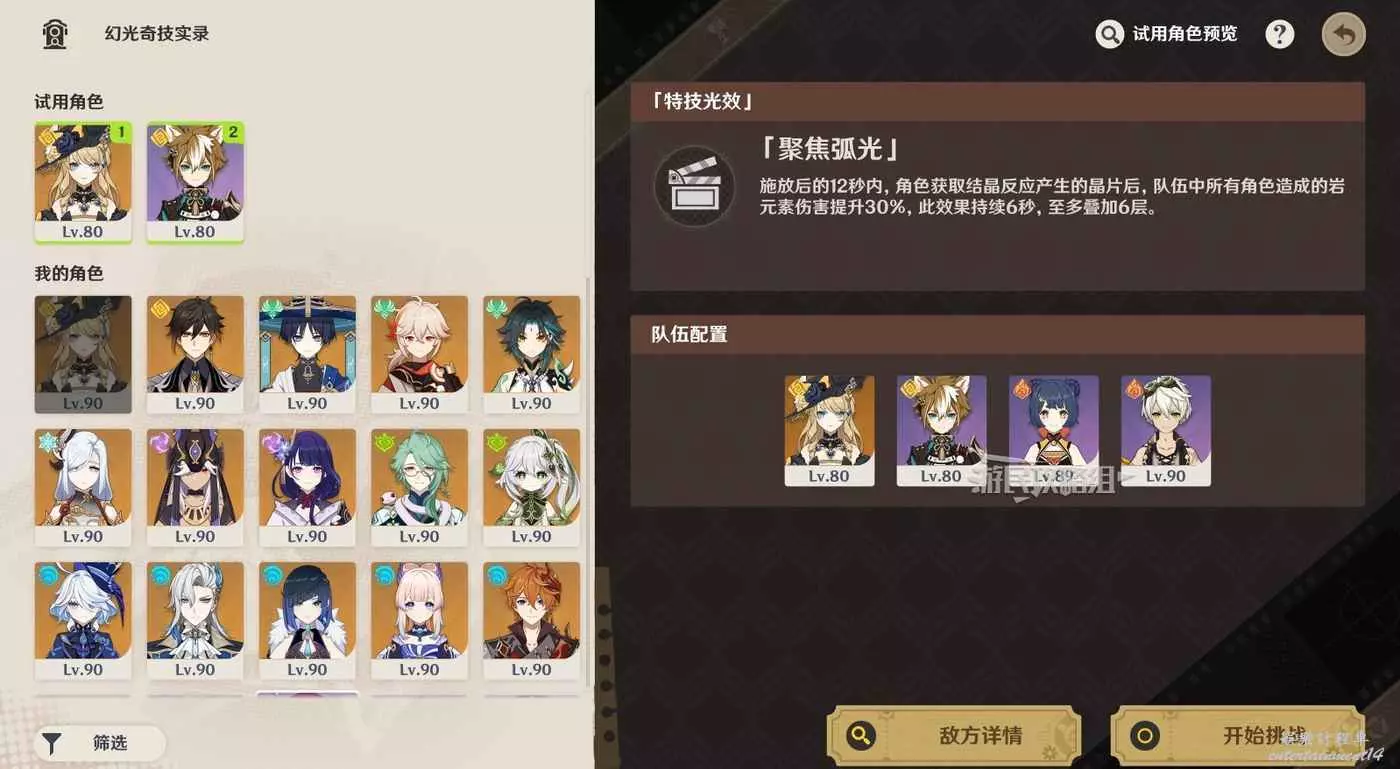The height and width of the screenshot is (769, 1400).
Task: Open the question mark help icon
Action: click(x=1279, y=34)
